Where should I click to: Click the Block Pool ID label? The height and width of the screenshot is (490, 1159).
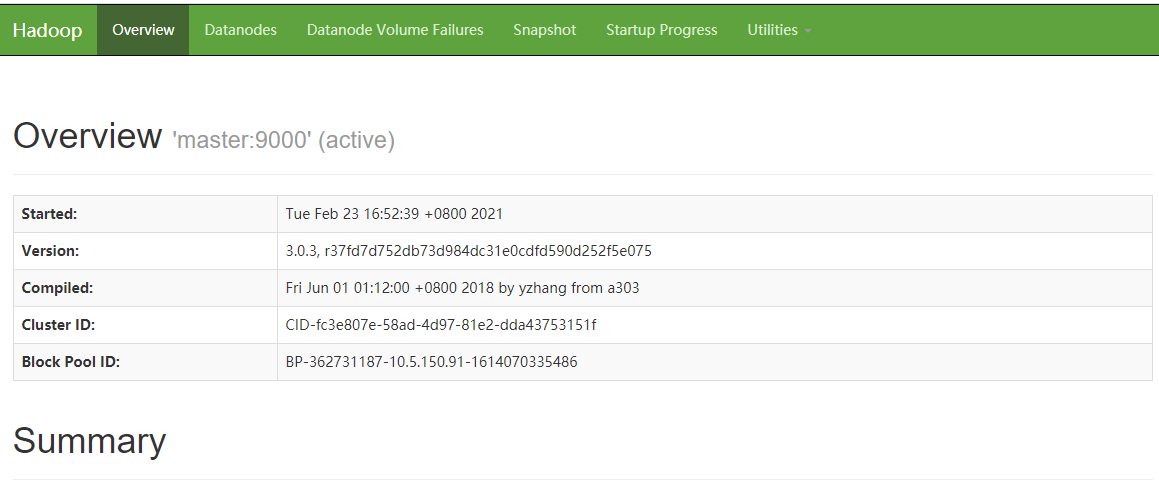(71, 362)
